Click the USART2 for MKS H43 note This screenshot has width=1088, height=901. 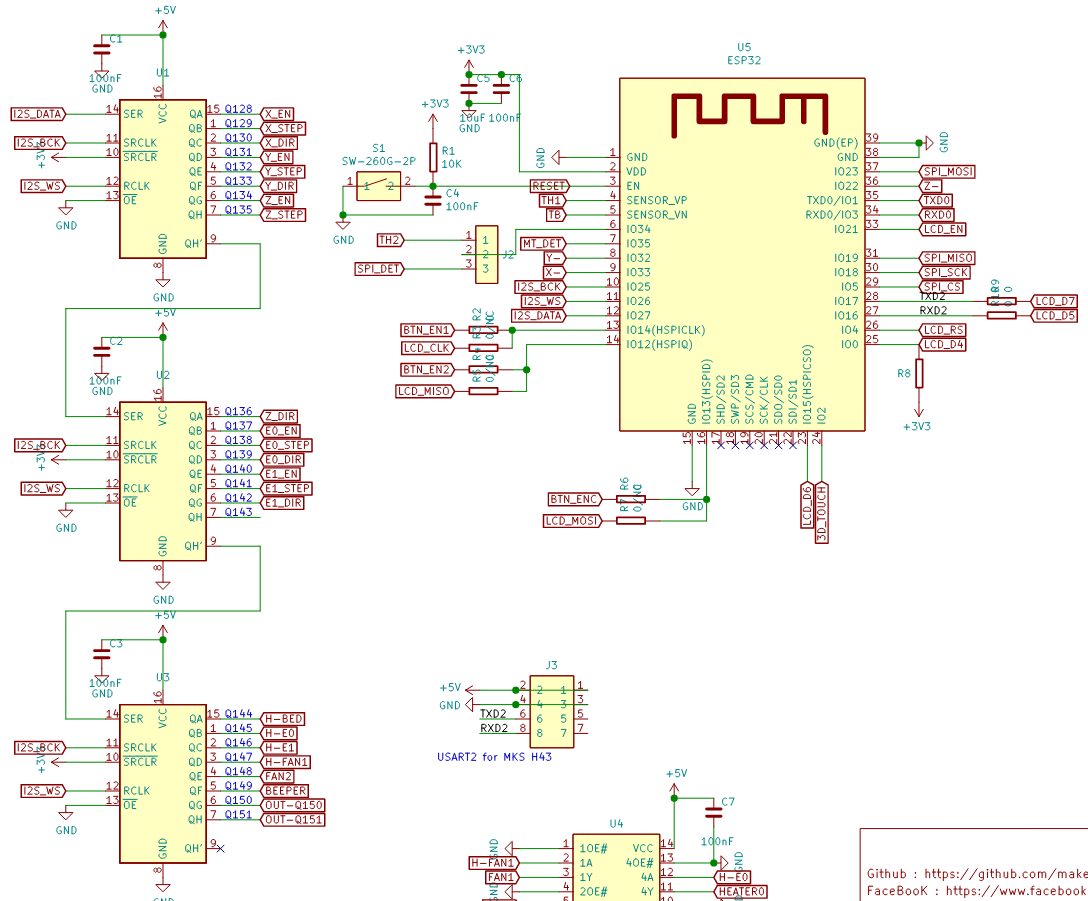(x=495, y=757)
